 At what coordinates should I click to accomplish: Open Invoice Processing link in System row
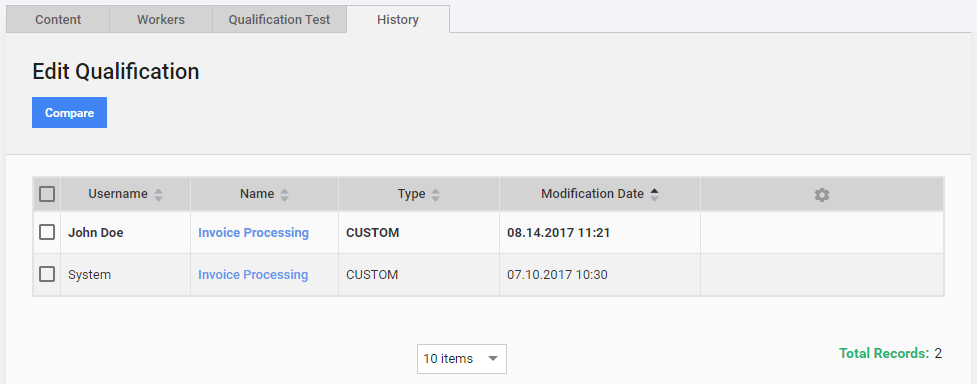pyautogui.click(x=253, y=274)
